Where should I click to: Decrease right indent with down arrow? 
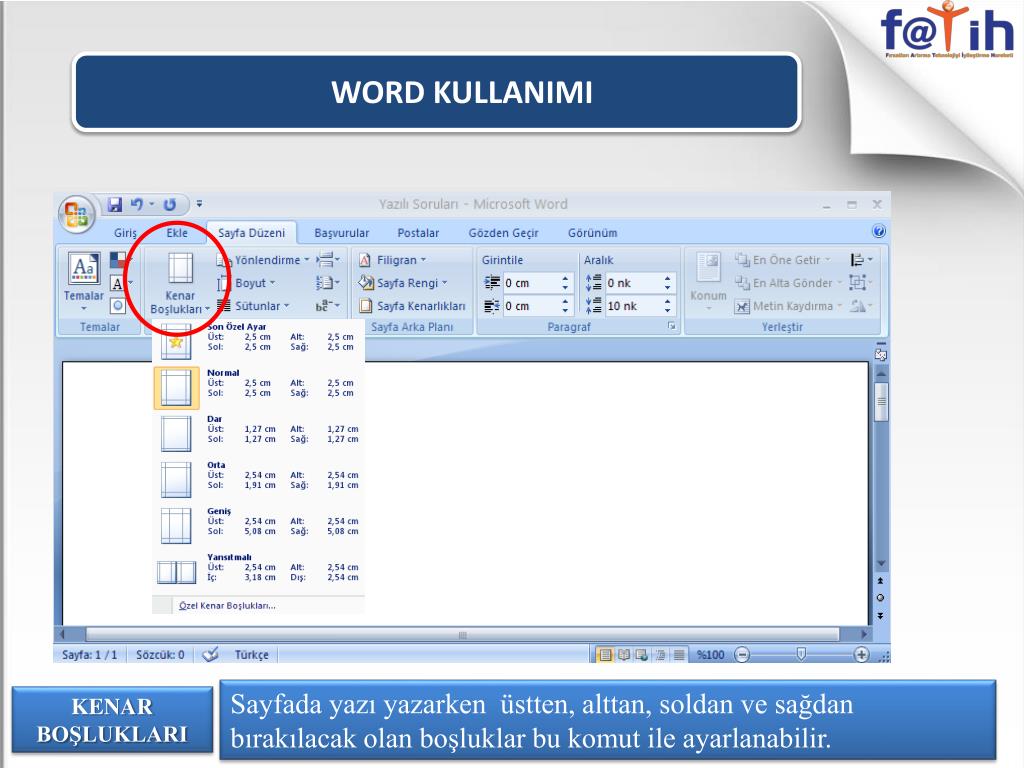[x=565, y=310]
